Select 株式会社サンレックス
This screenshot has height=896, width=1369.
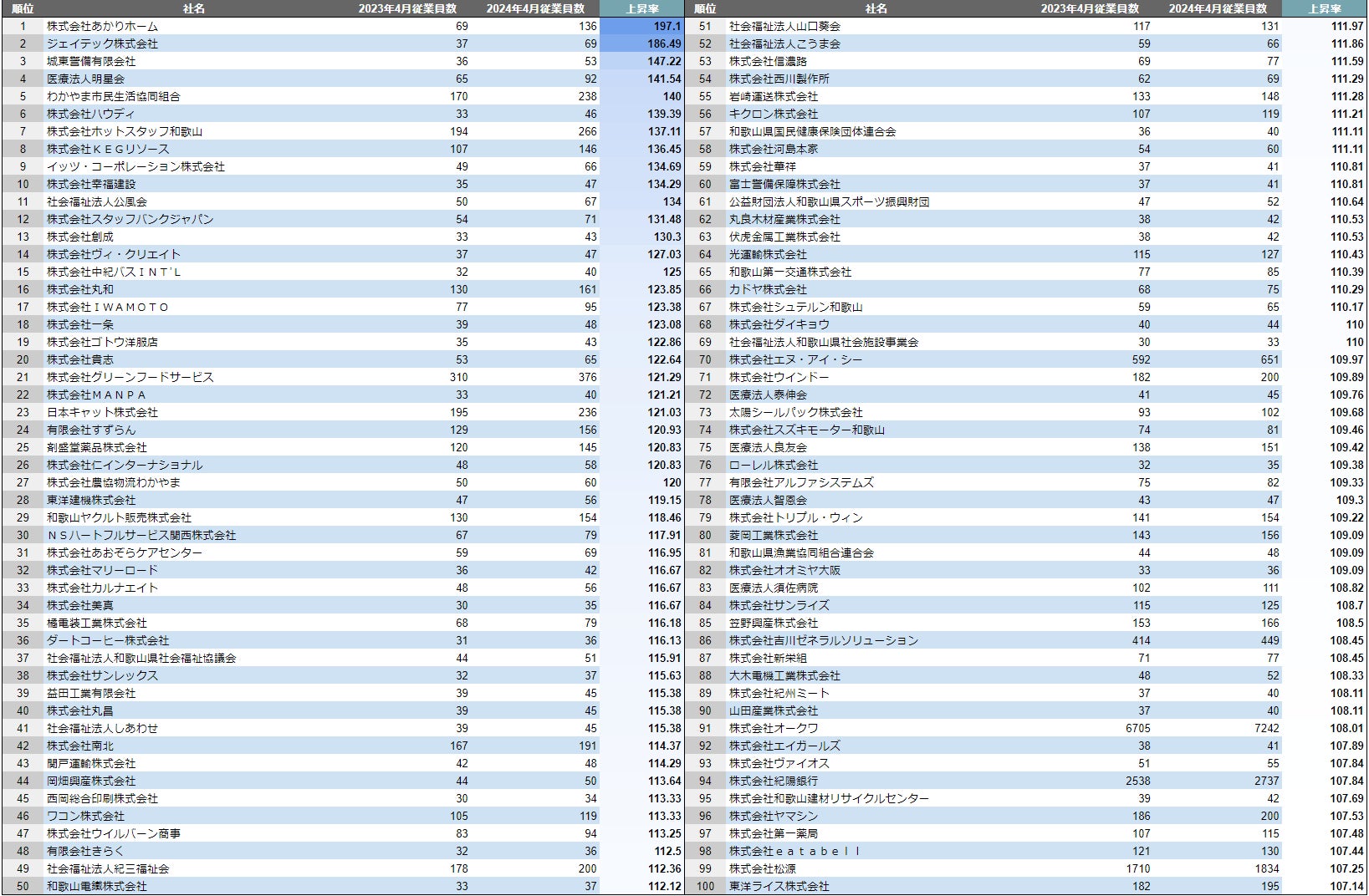click(102, 675)
